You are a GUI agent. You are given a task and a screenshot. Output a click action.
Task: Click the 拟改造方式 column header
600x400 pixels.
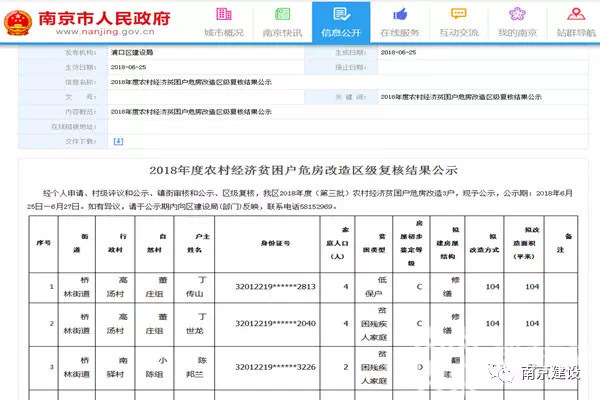484,243
